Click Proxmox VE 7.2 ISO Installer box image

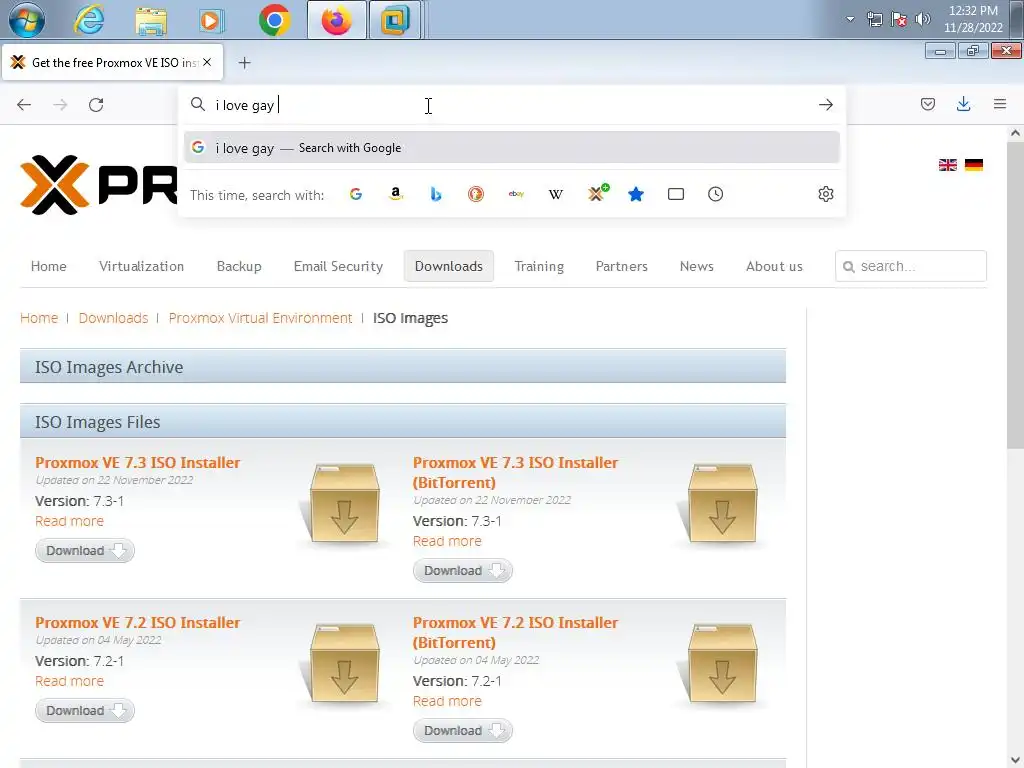click(344, 663)
